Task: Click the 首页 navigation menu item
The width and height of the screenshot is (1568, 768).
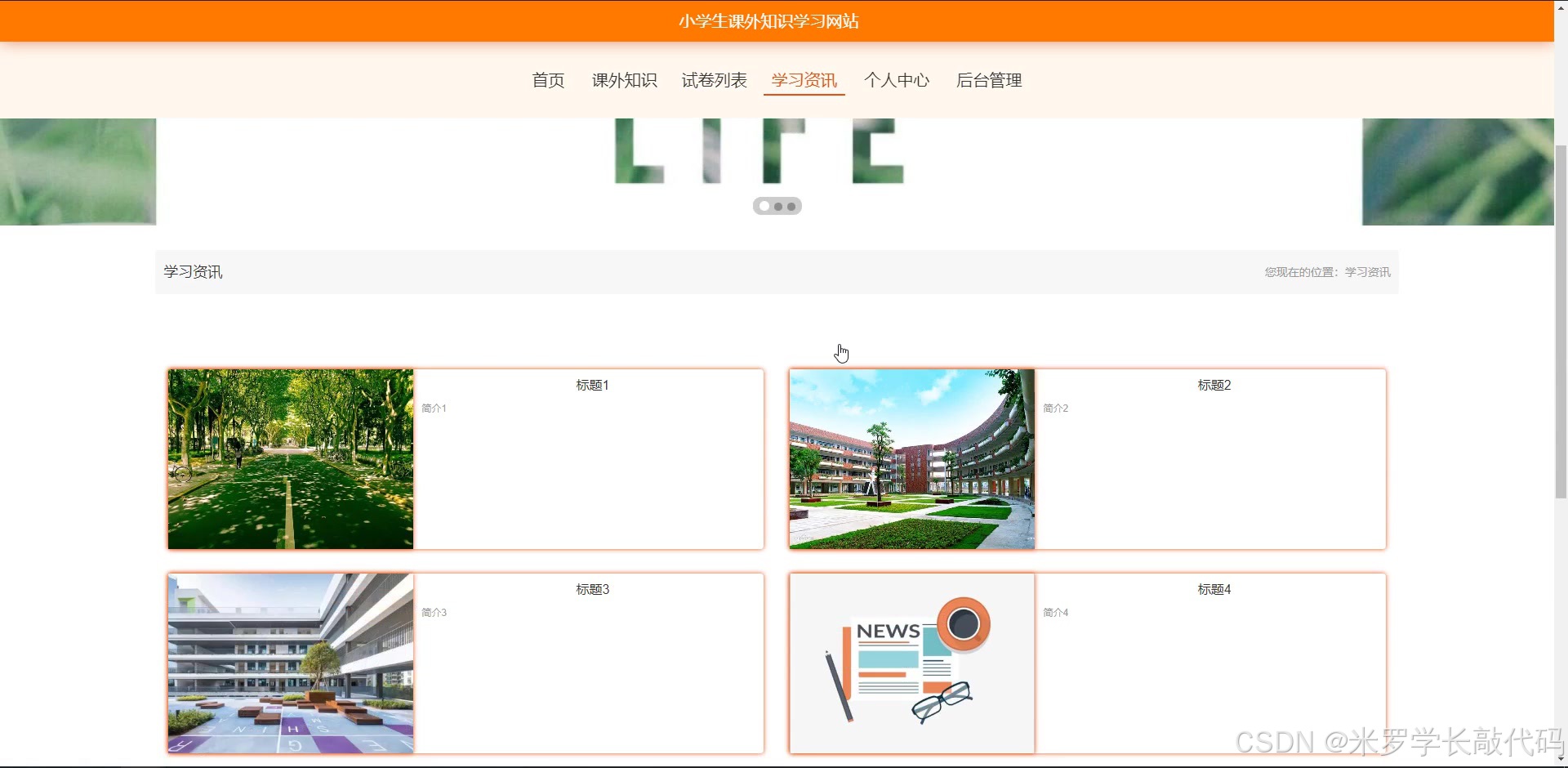Action: (x=547, y=80)
